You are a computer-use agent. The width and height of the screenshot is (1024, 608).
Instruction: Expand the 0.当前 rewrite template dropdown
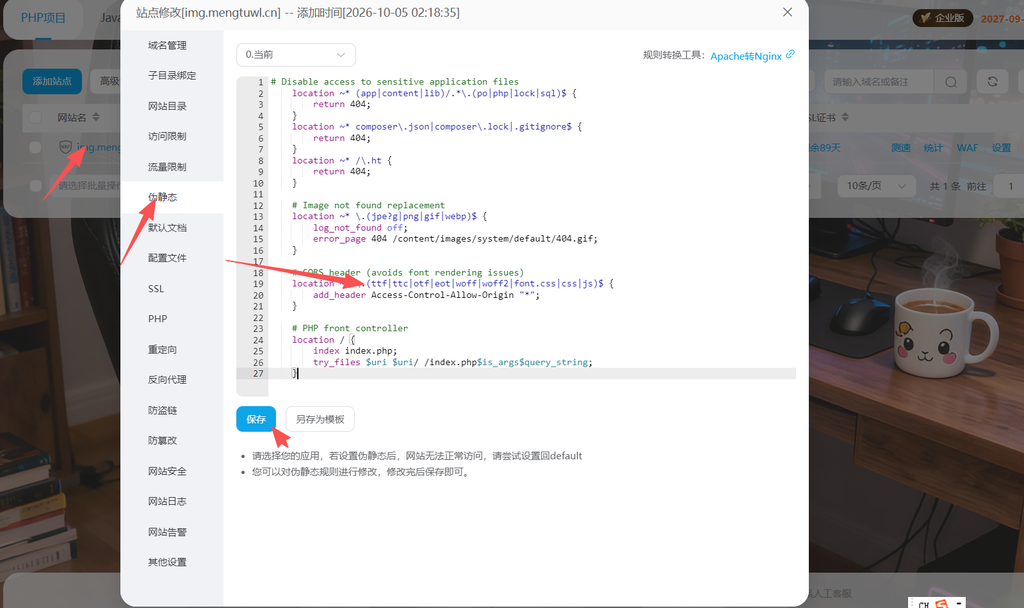pos(296,55)
